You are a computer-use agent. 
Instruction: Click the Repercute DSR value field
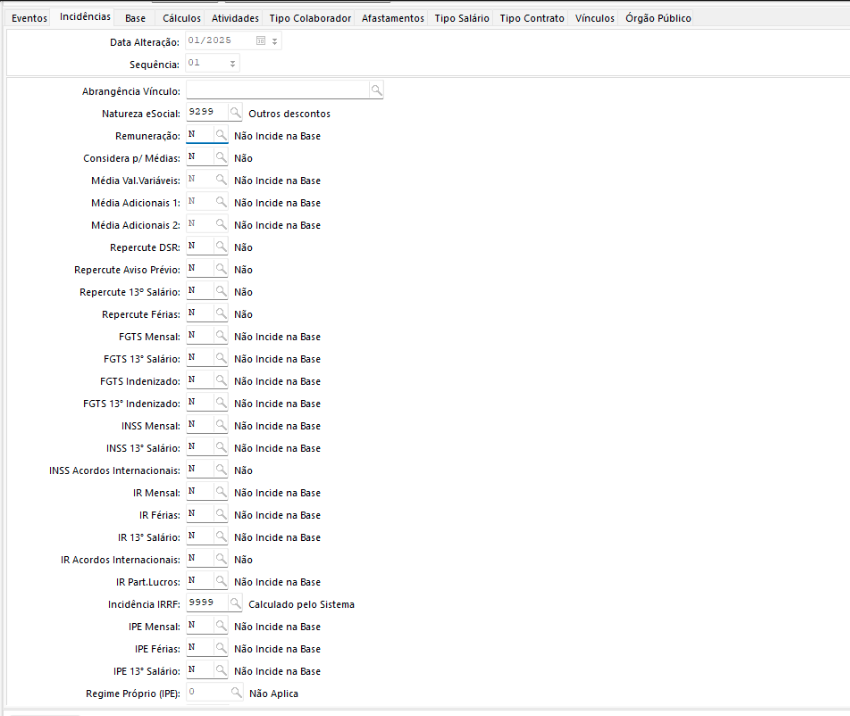click(200, 246)
